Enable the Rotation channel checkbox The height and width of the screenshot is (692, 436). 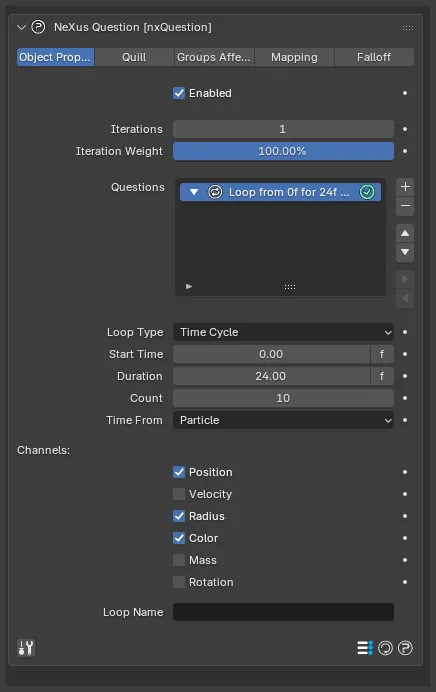point(179,583)
